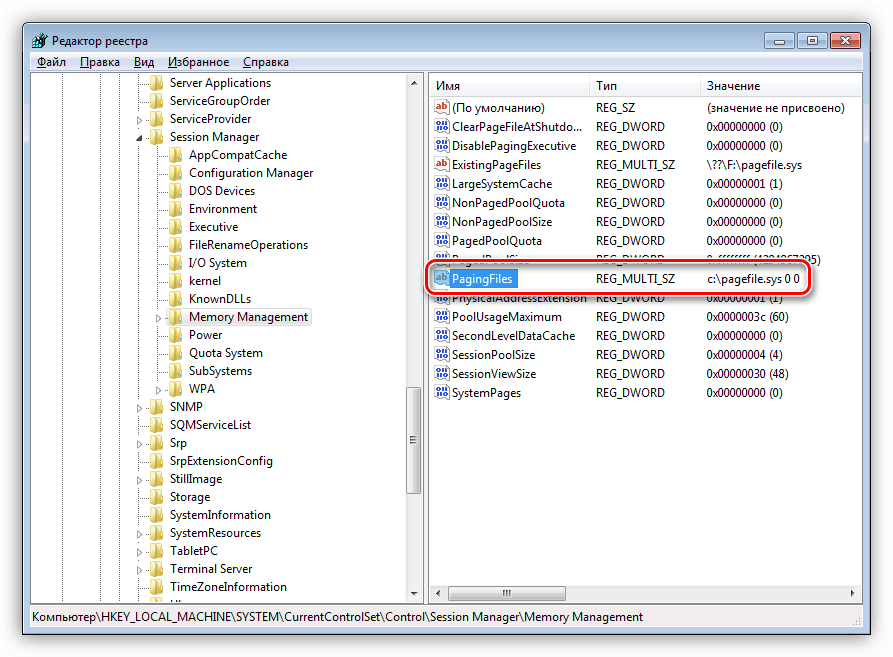The width and height of the screenshot is (893, 657).
Task: Click the Power folder icon
Action: pyautogui.click(x=175, y=335)
